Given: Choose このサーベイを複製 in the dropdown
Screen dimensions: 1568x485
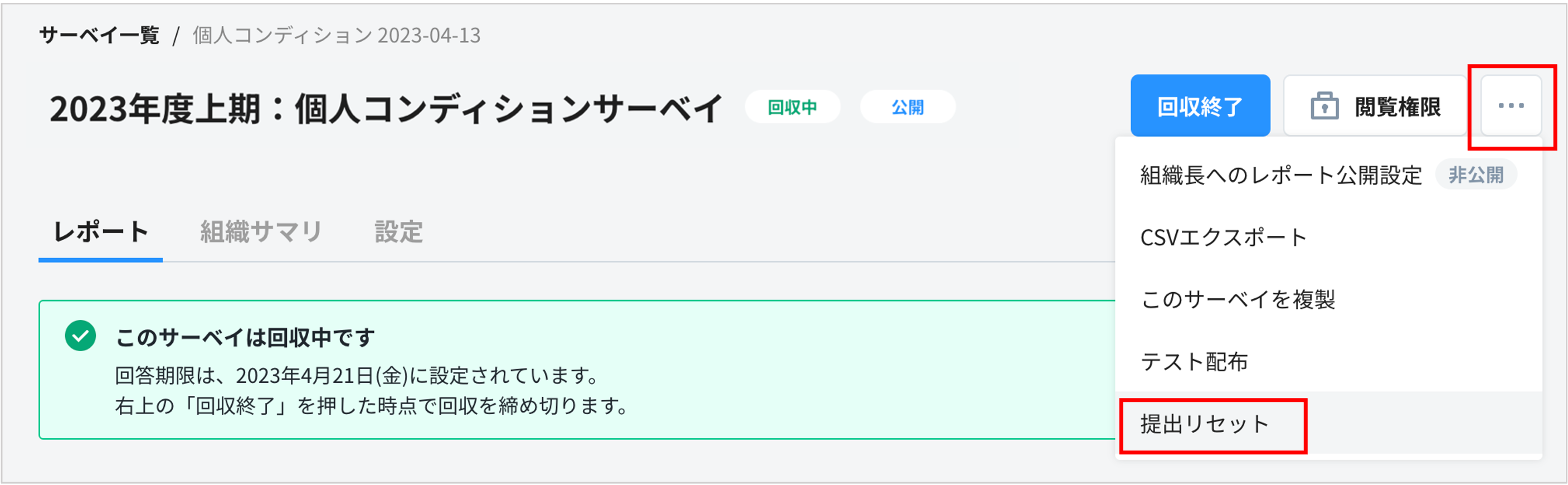Looking at the screenshot, I should tap(1238, 299).
